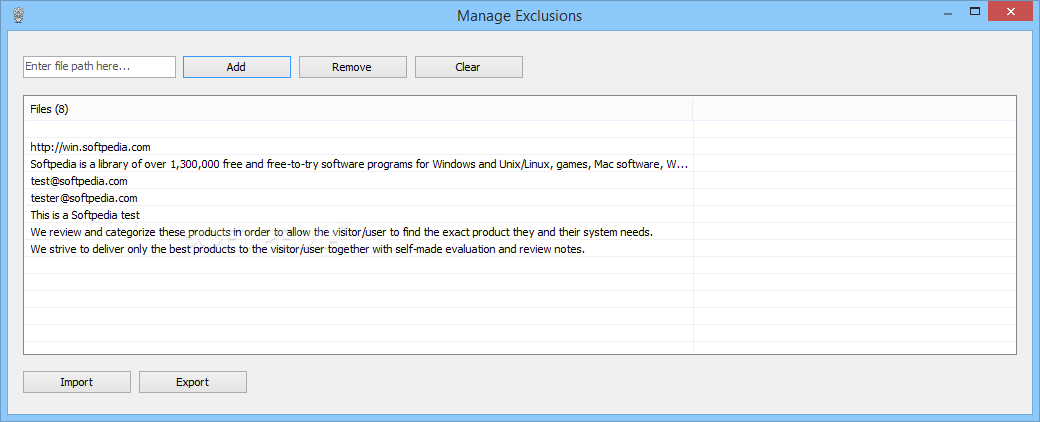Click the Add button
The width and height of the screenshot is (1040, 422).
coord(237,67)
